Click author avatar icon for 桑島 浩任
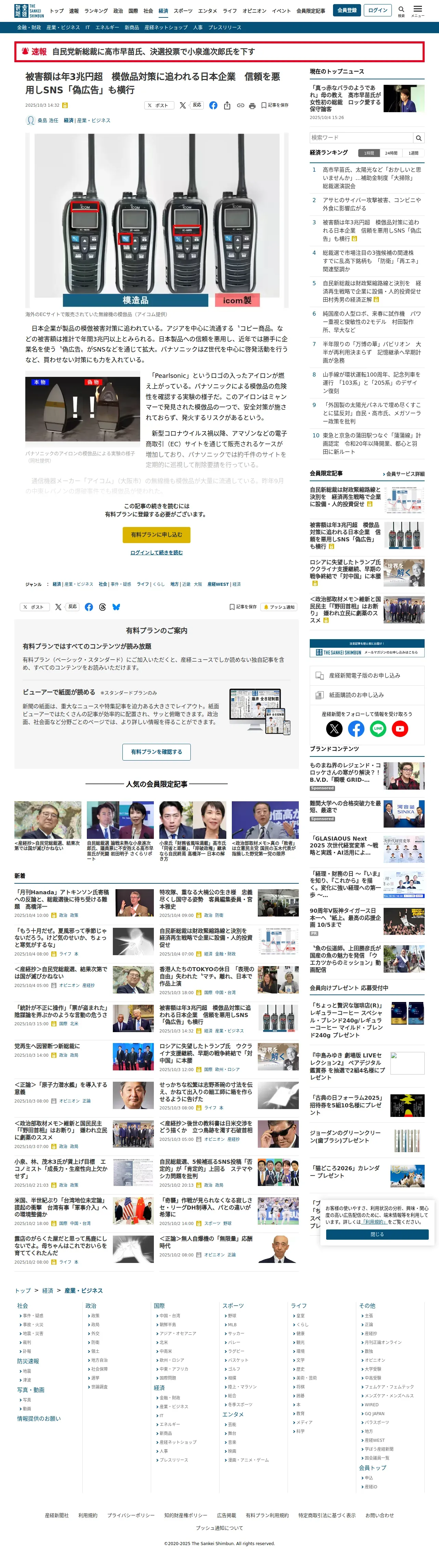 pyautogui.click(x=30, y=120)
